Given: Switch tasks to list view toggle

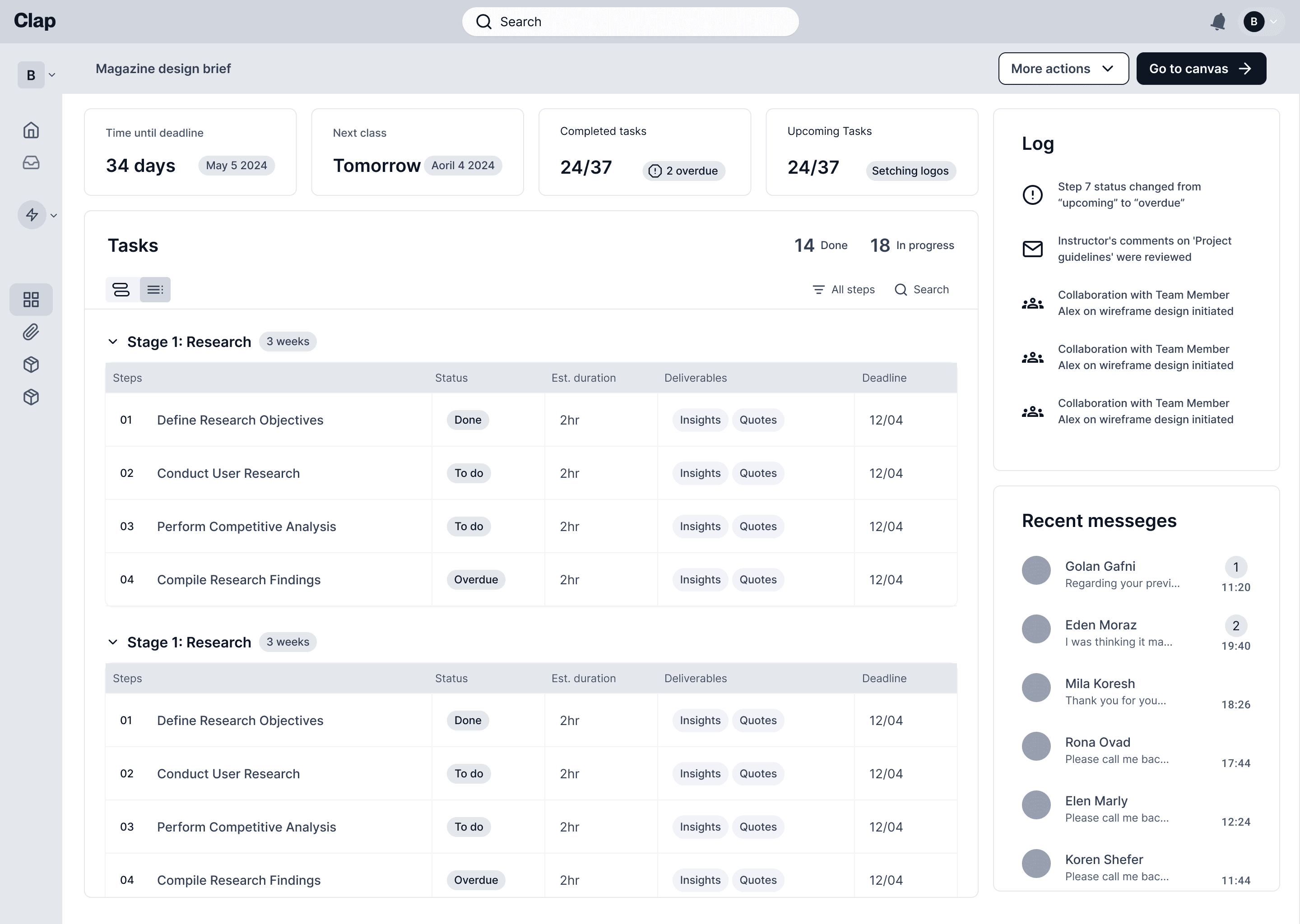Looking at the screenshot, I should (155, 290).
